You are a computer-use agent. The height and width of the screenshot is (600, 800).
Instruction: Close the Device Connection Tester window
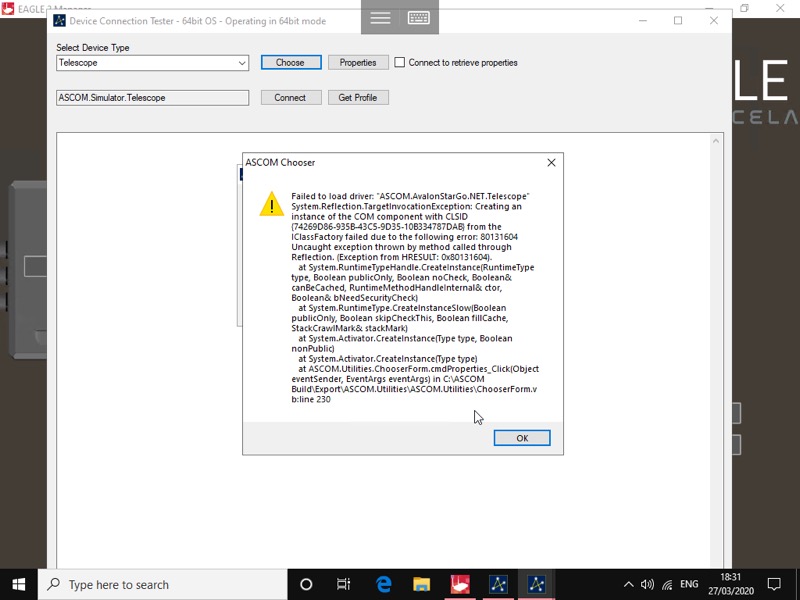click(714, 20)
